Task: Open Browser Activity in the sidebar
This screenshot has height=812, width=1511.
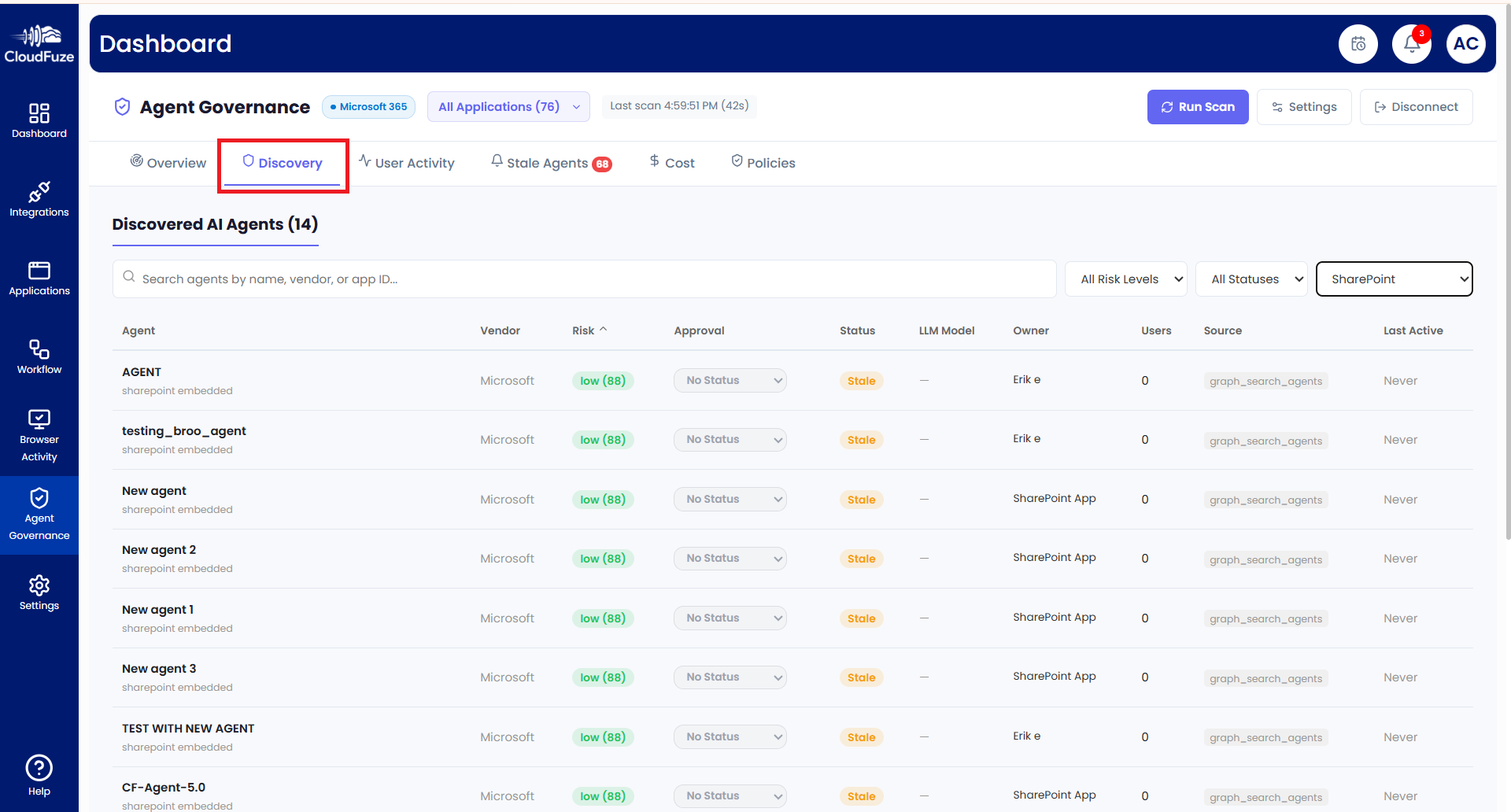Action: [x=39, y=436]
